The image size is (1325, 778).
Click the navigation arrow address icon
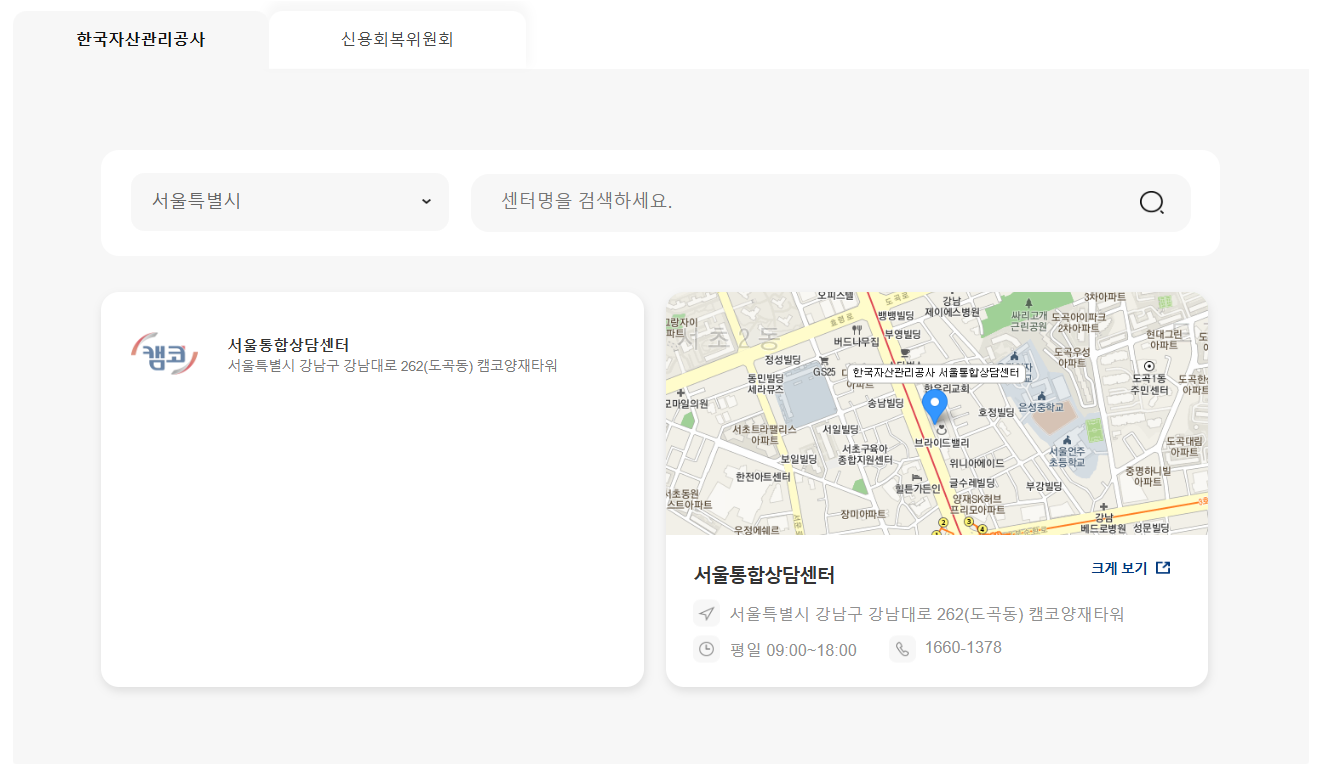click(706, 613)
